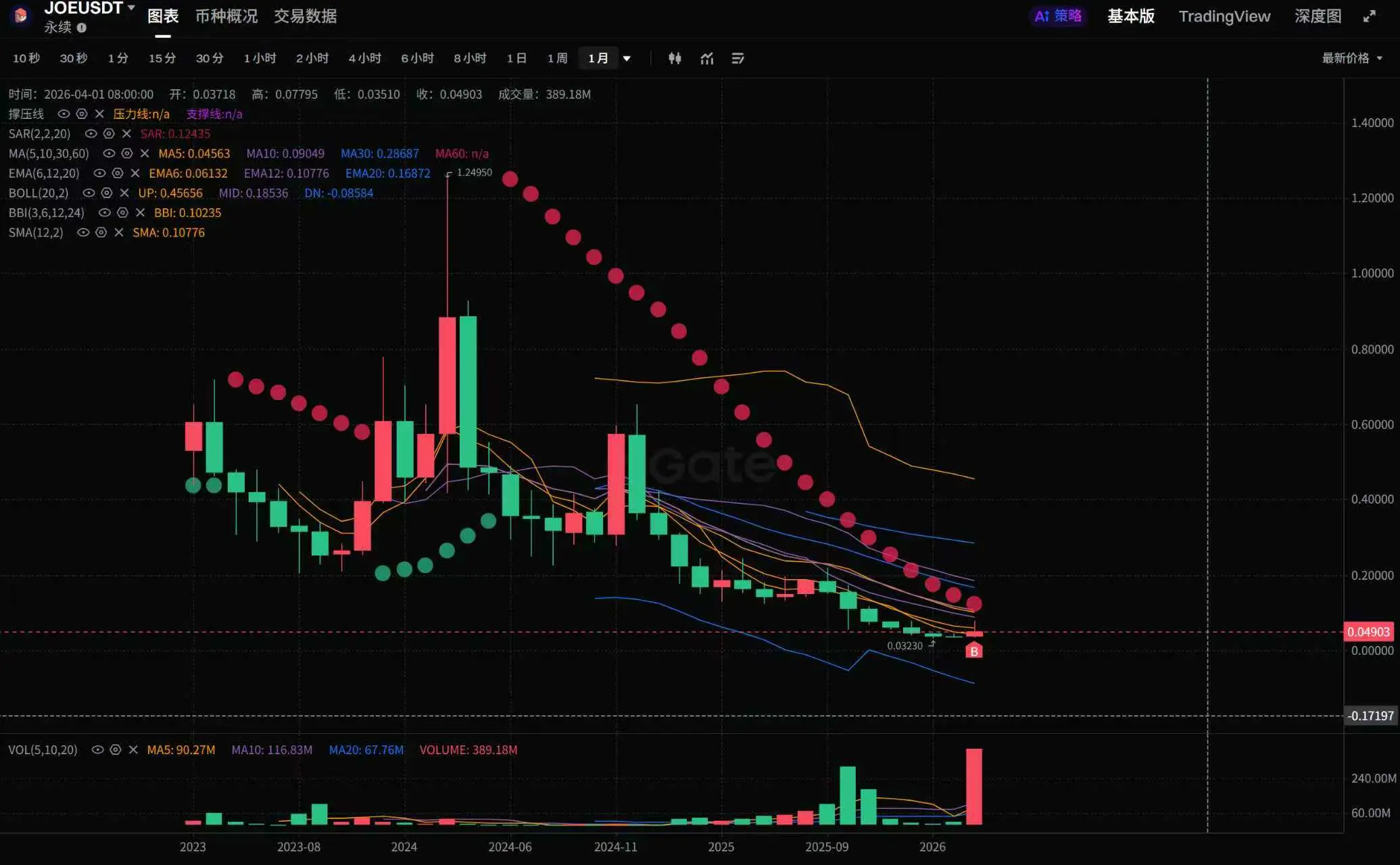This screenshot has height=865, width=1400.
Task: Hide the VOL(5,10,20) volume indicator
Action: coord(97,750)
